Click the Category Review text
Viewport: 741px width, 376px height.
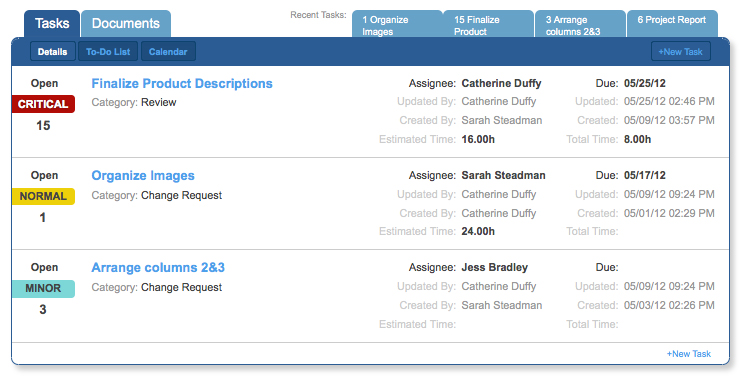point(158,103)
